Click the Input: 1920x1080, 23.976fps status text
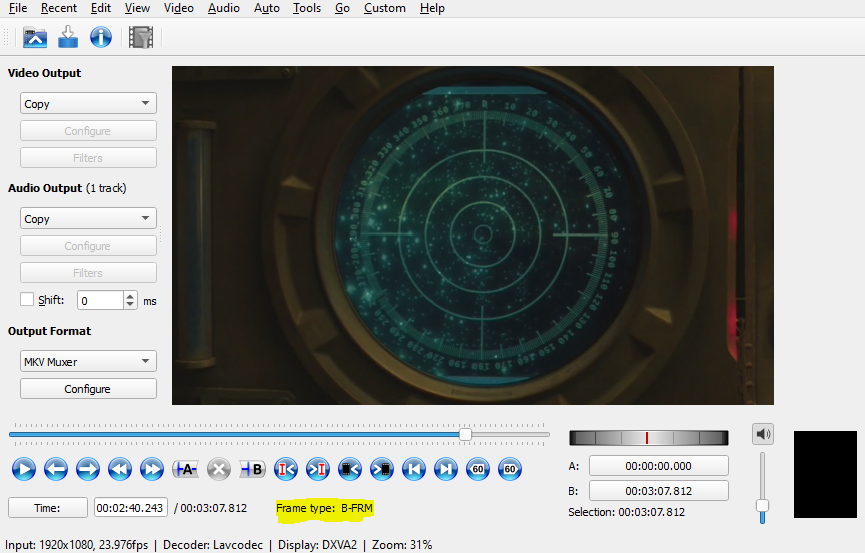 click(x=77, y=545)
